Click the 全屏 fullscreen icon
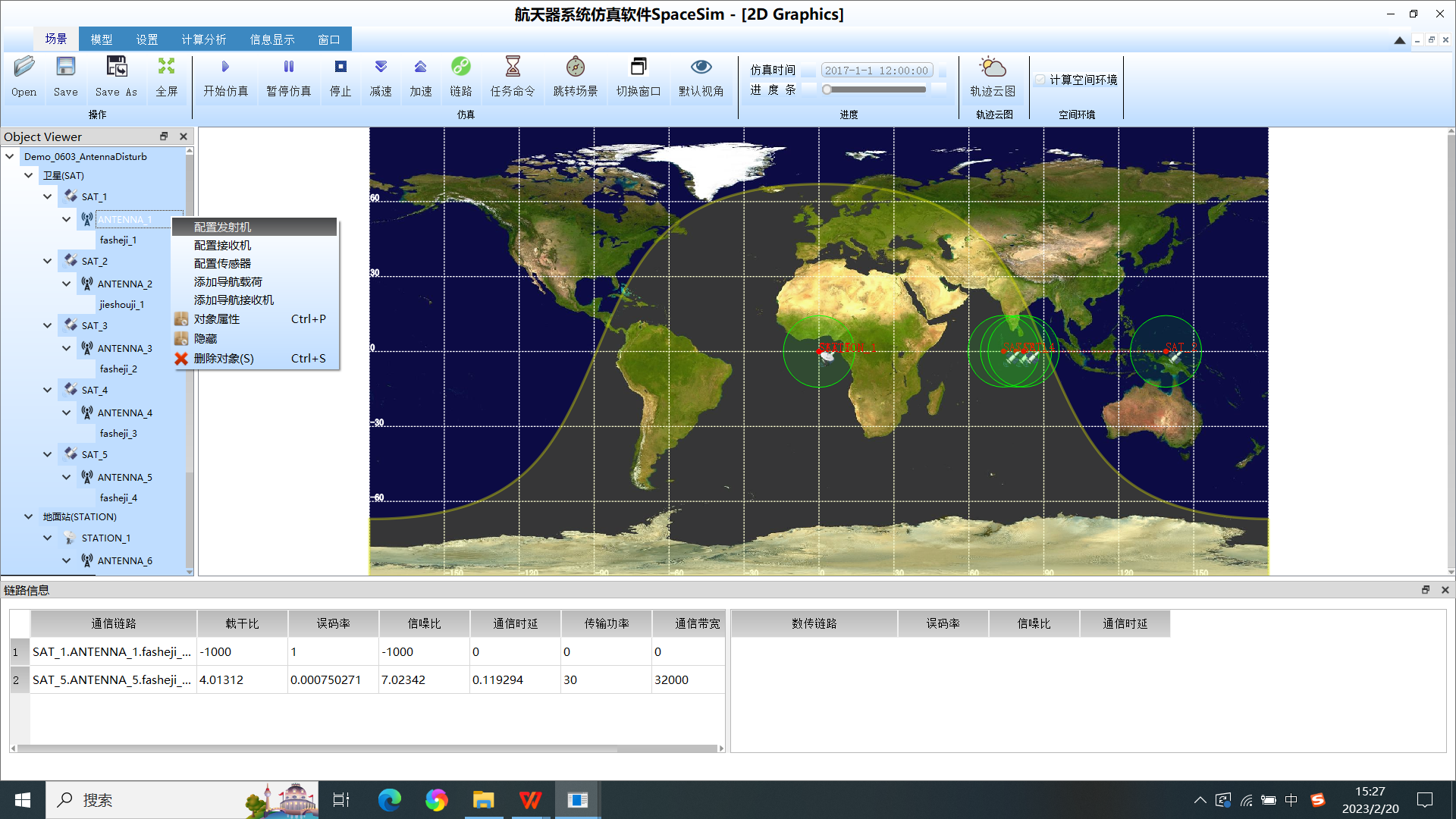 pyautogui.click(x=166, y=67)
